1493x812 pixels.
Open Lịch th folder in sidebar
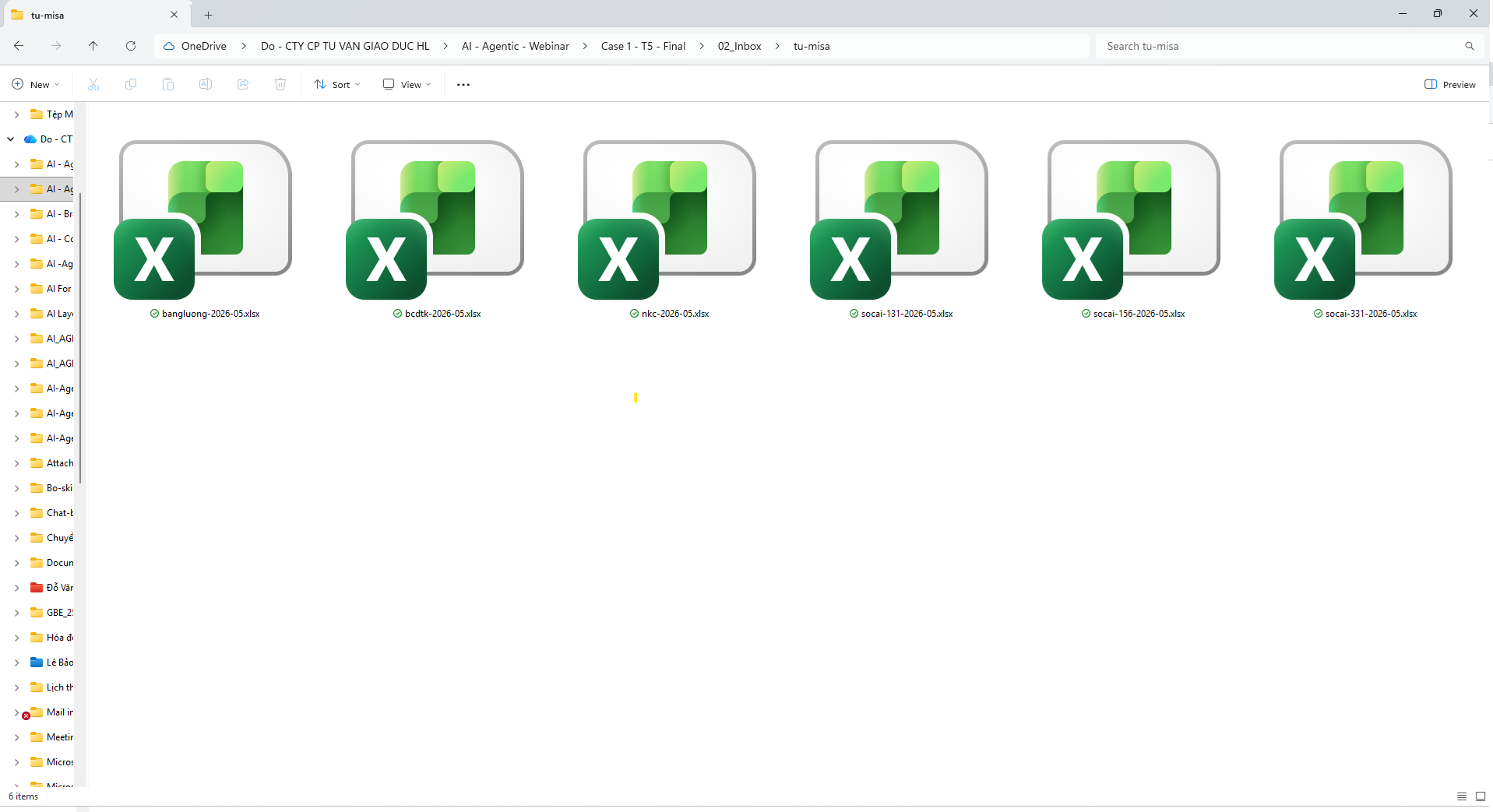pos(51,687)
